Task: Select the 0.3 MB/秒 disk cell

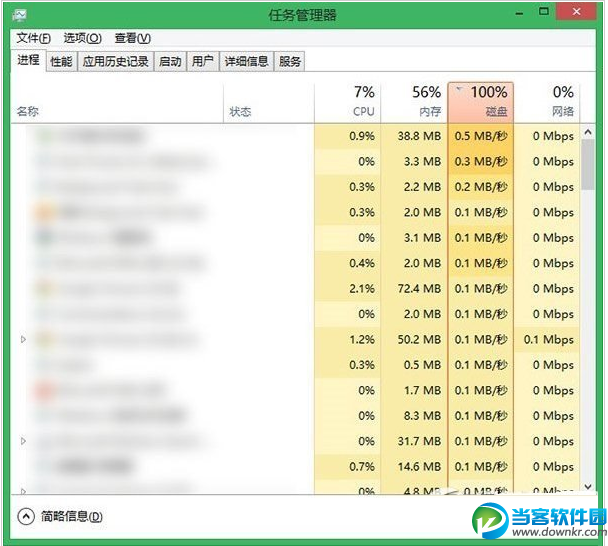Action: [481, 161]
